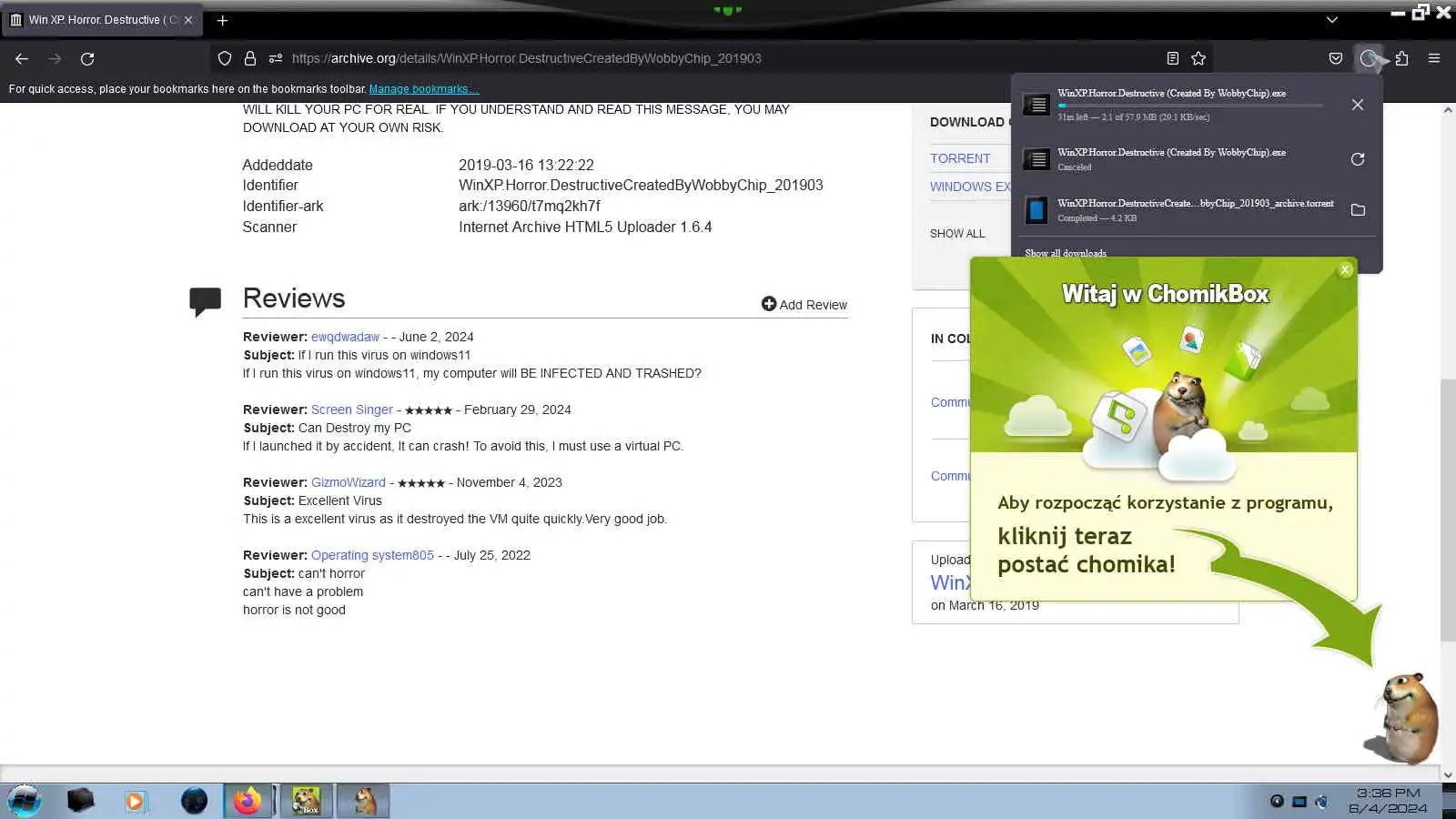Image resolution: width=1456 pixels, height=819 pixels.
Task: Show site security info via padlock icon
Action: [x=250, y=58]
